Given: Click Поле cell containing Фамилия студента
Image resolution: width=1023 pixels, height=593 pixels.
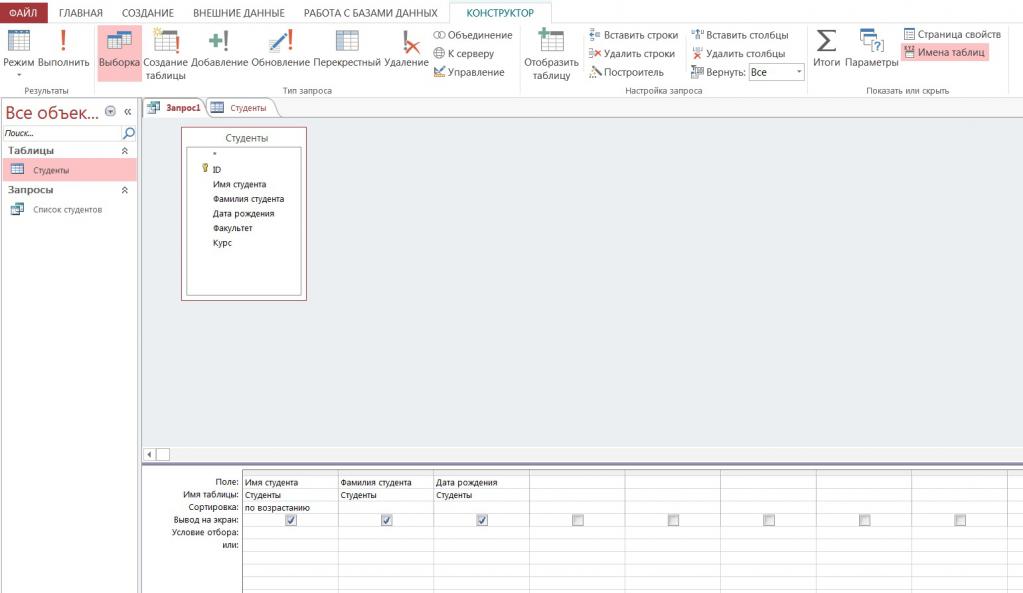Looking at the screenshot, I should pyautogui.click(x=386, y=482).
